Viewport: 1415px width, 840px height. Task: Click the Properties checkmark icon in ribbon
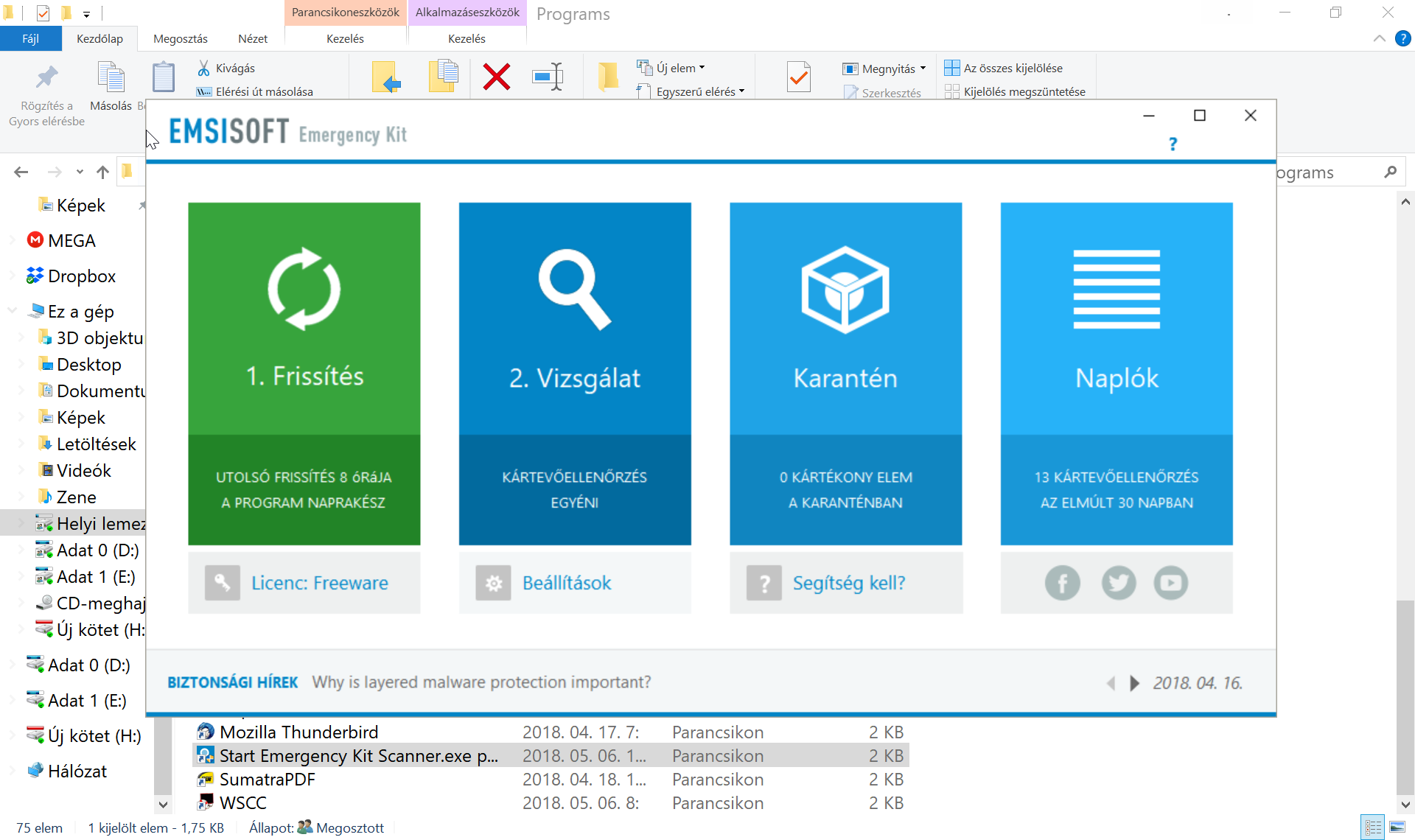coord(799,77)
